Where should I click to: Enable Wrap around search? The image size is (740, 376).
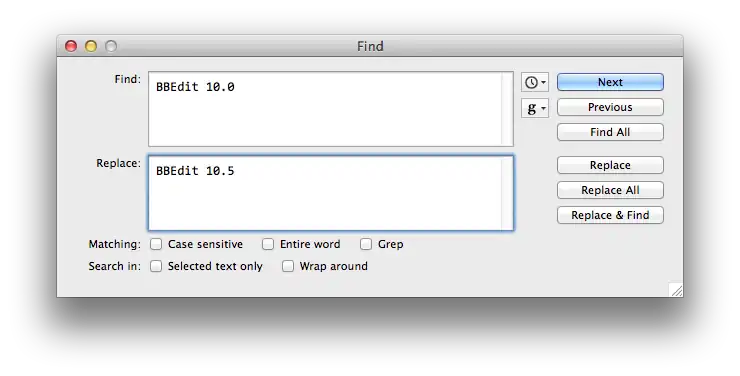tap(288, 266)
